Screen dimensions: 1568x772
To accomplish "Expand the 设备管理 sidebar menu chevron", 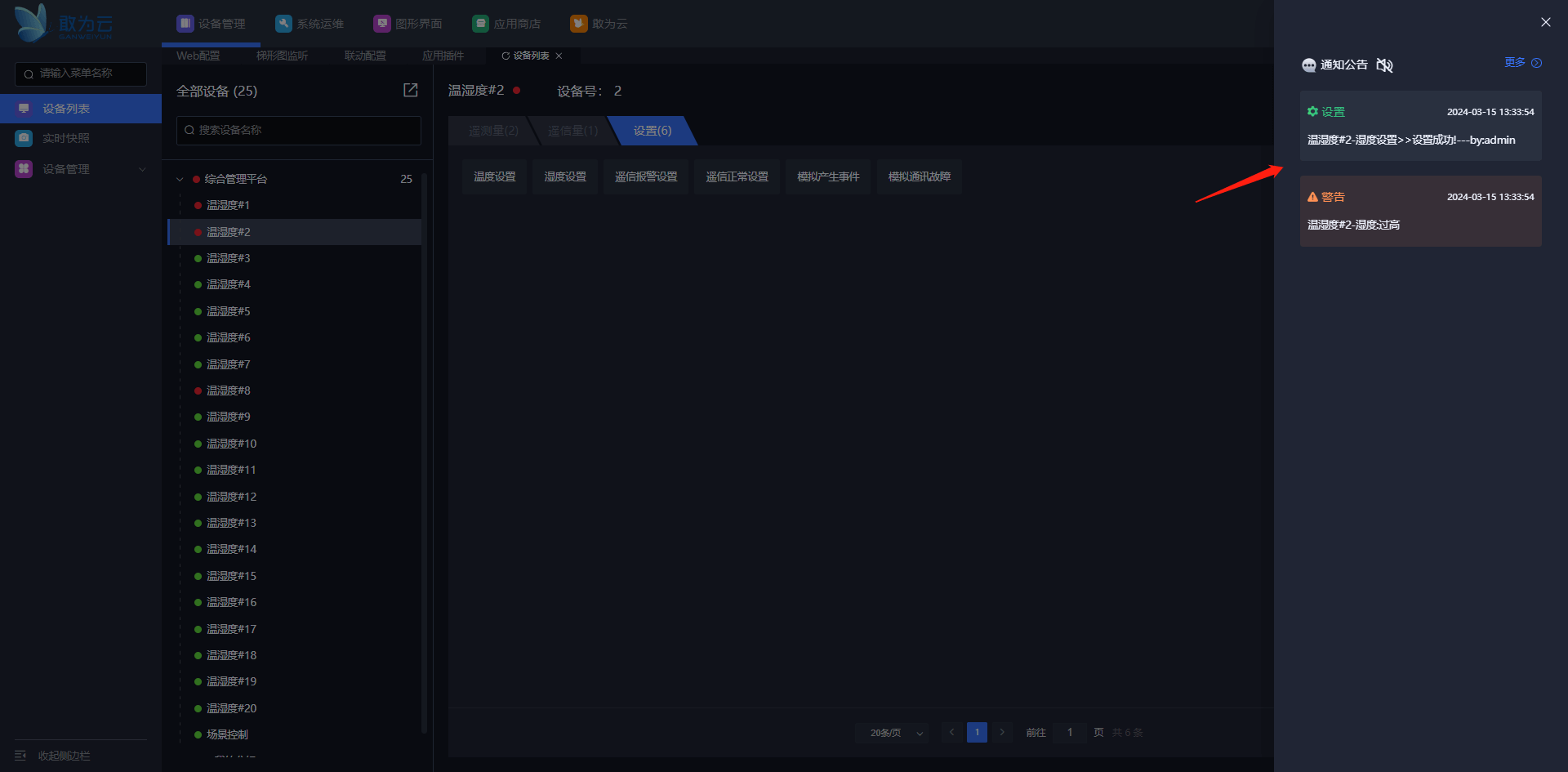I will pos(142,169).
